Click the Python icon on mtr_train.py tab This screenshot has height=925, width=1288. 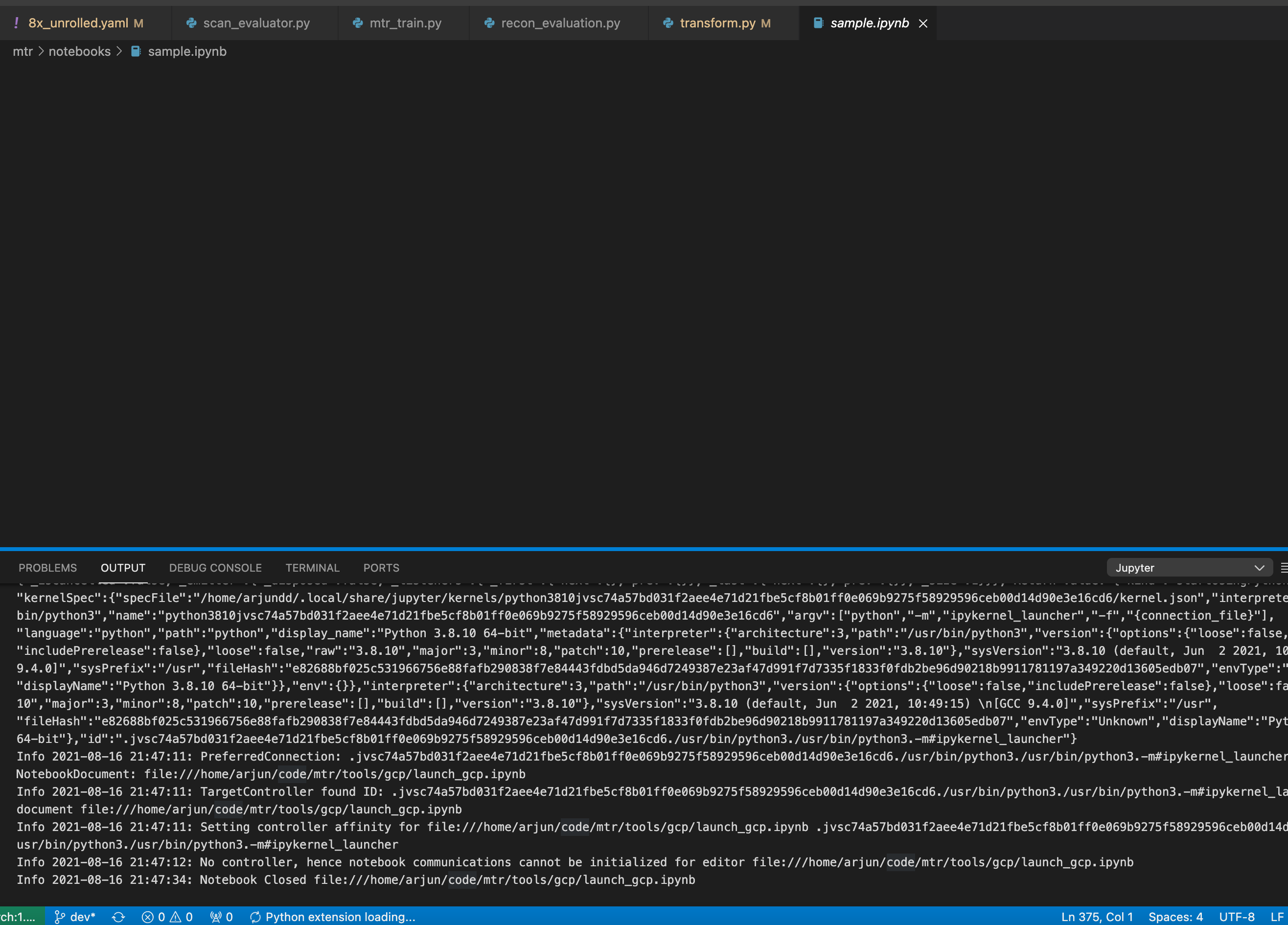[x=357, y=23]
